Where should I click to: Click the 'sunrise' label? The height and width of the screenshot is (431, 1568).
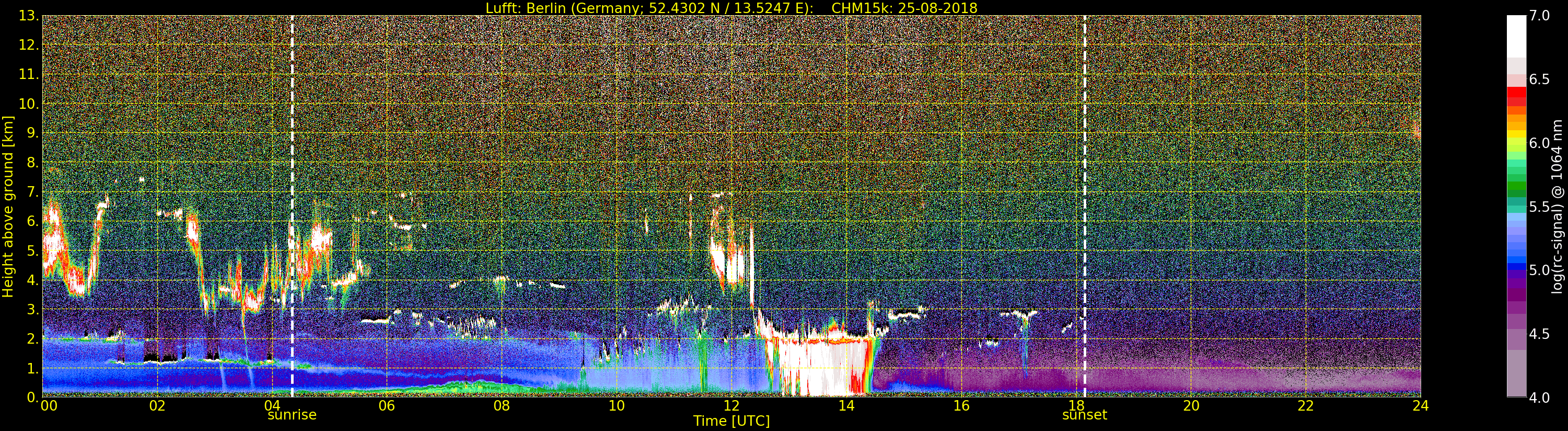pyautogui.click(x=292, y=415)
